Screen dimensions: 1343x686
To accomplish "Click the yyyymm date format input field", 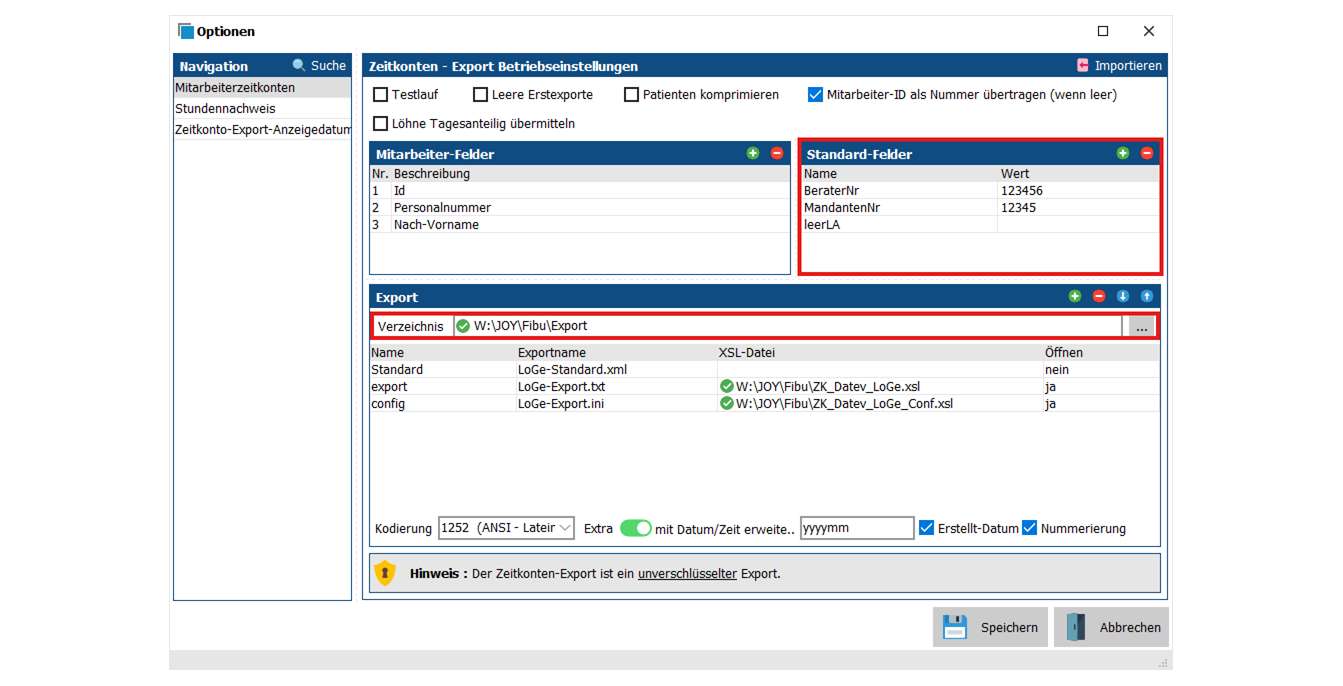I will 856,528.
